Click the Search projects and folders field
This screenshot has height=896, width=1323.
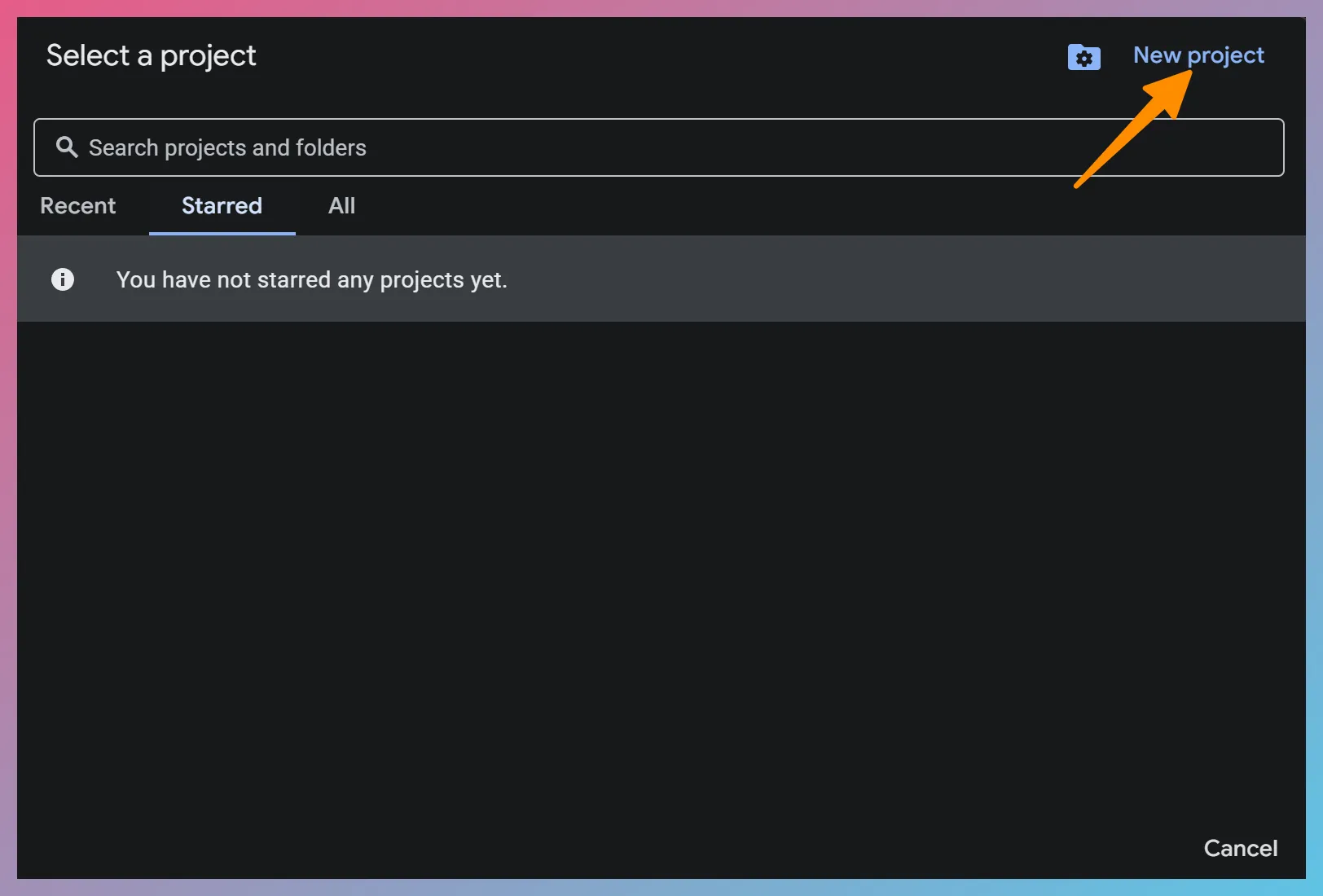tap(570, 147)
